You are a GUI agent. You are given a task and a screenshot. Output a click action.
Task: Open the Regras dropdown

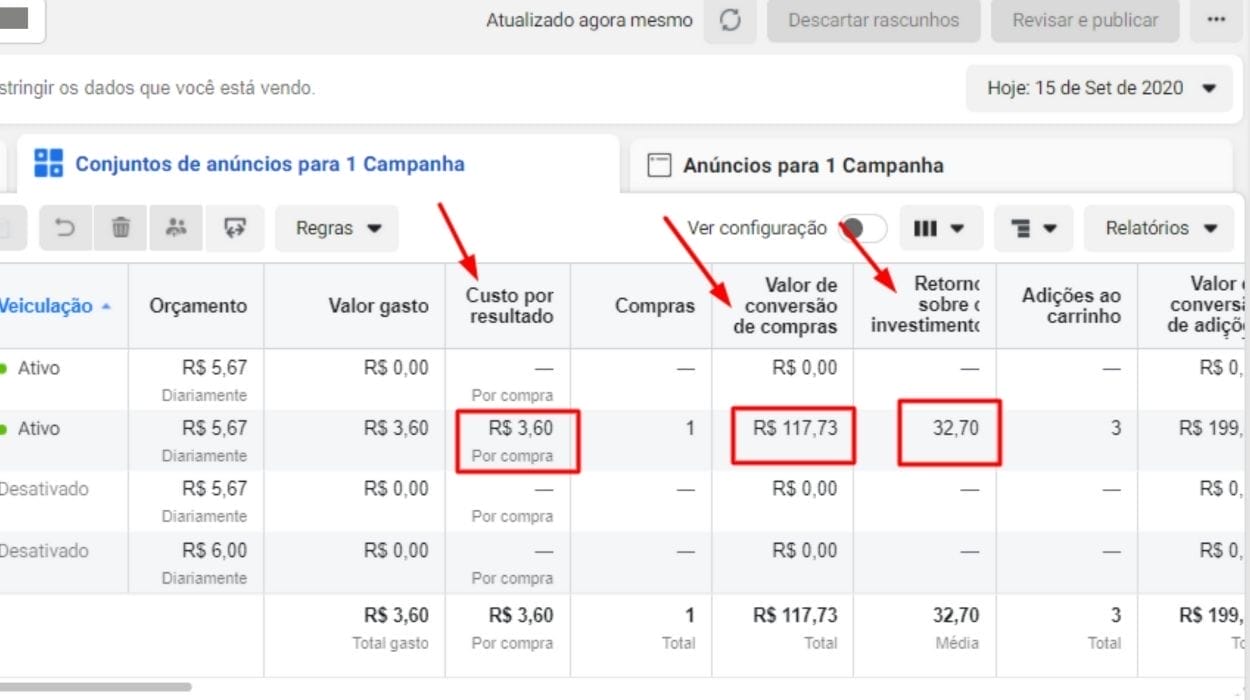[337, 228]
